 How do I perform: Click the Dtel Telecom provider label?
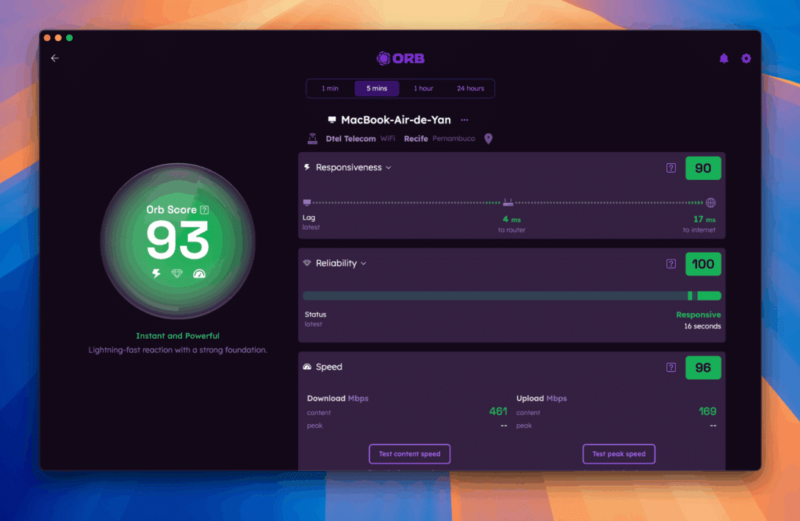click(351, 139)
